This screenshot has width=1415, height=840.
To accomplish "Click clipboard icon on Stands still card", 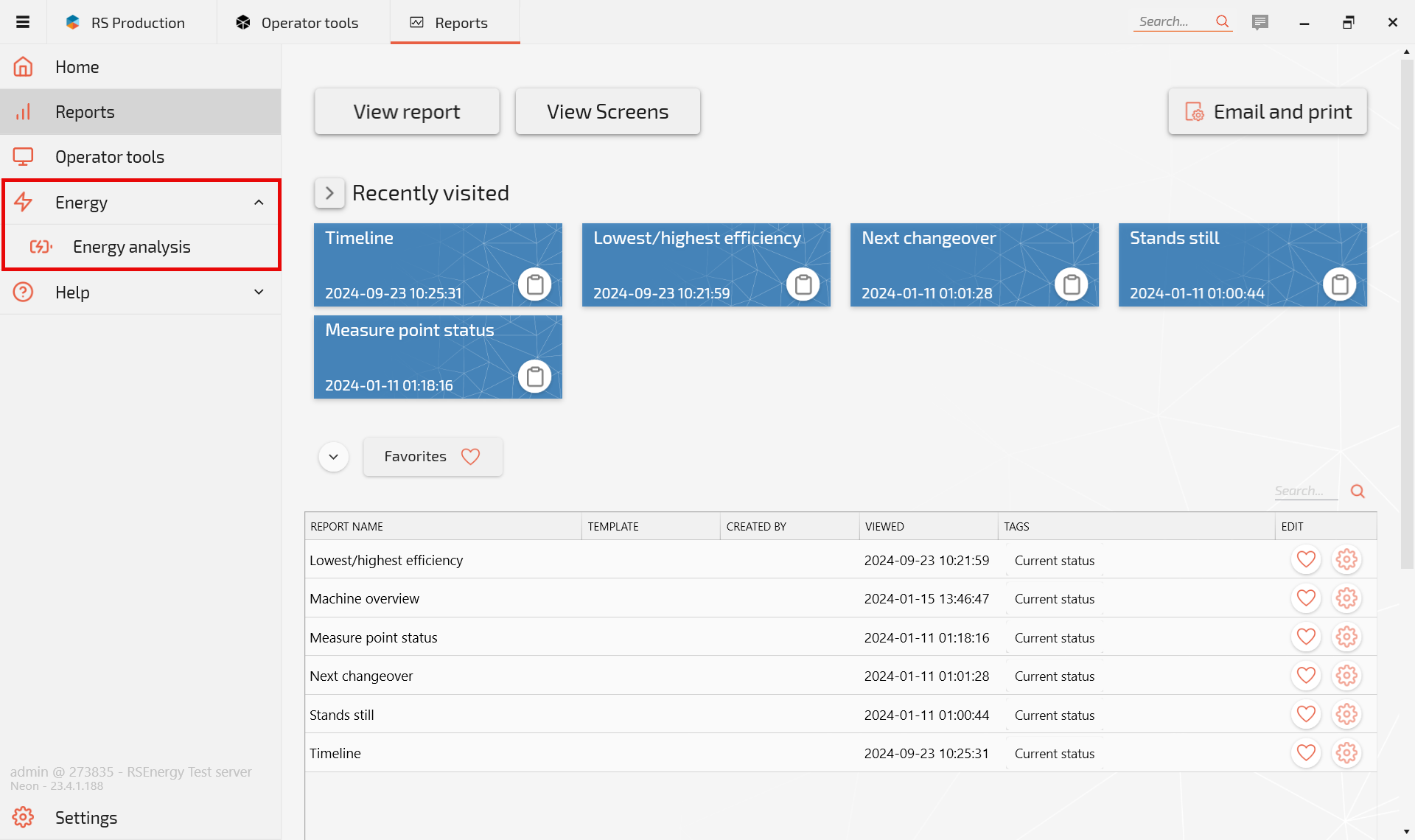I will 1339,284.
